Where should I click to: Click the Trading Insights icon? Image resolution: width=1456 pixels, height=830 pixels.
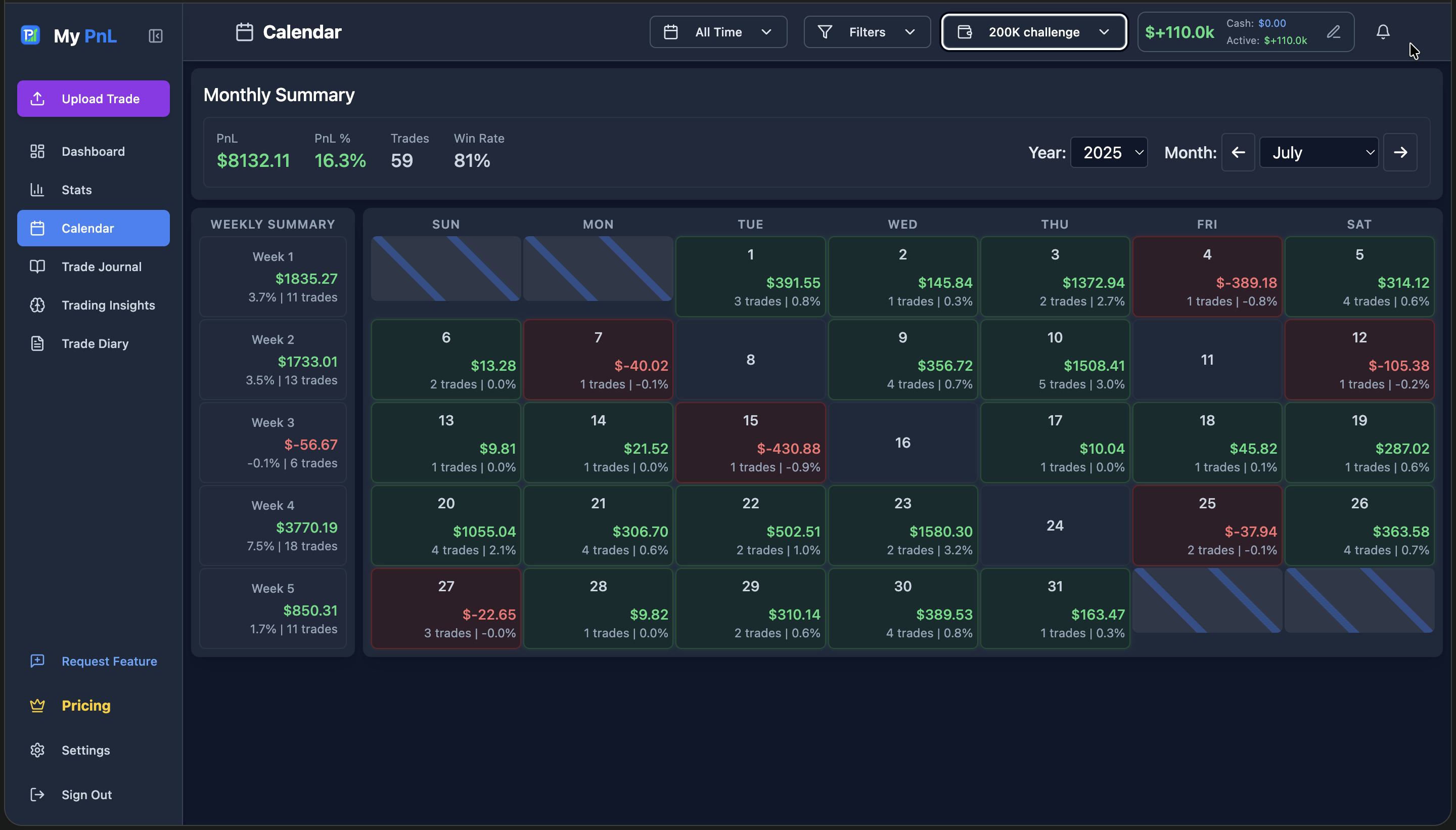pos(37,305)
